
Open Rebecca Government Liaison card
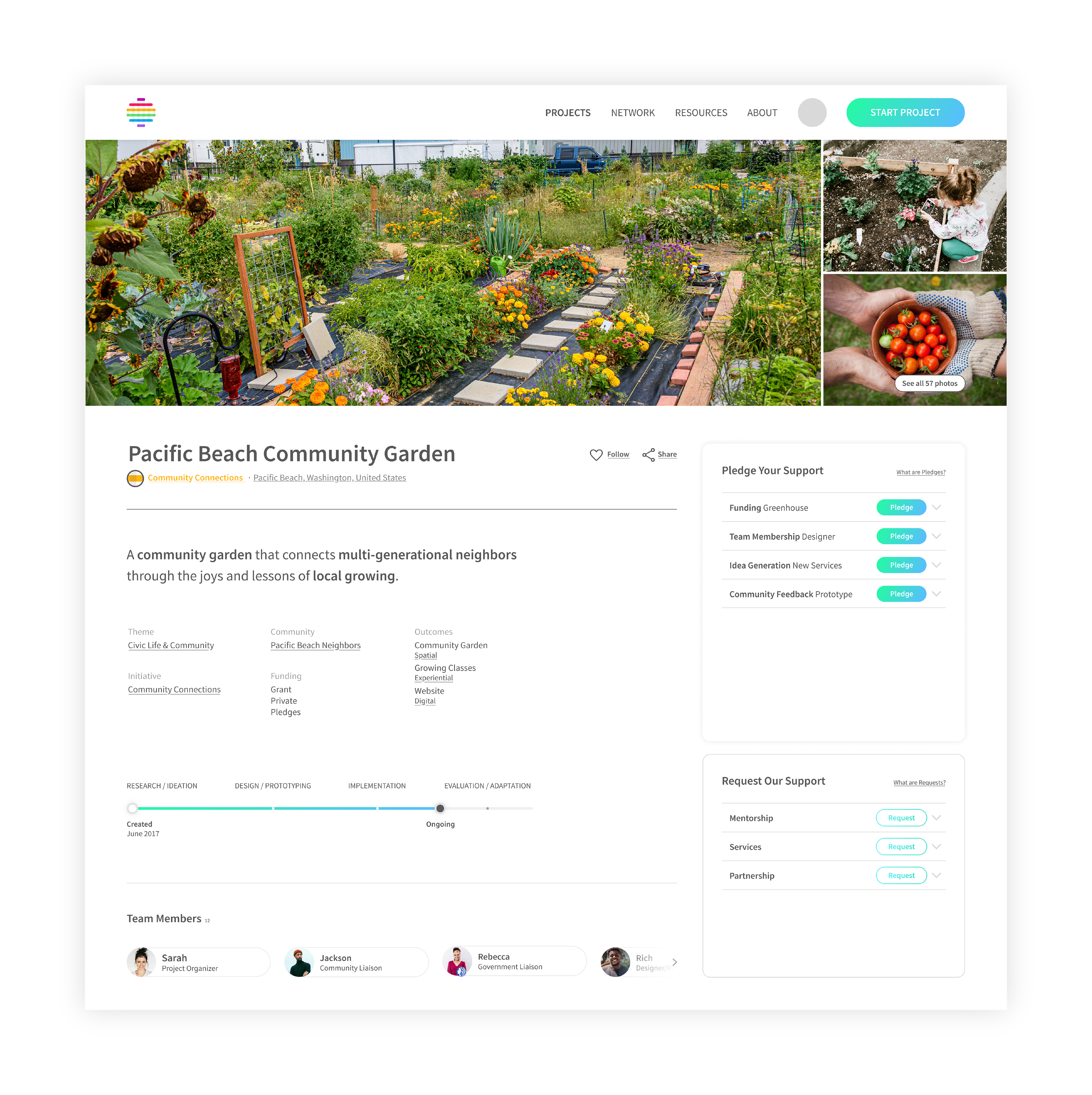(x=514, y=961)
